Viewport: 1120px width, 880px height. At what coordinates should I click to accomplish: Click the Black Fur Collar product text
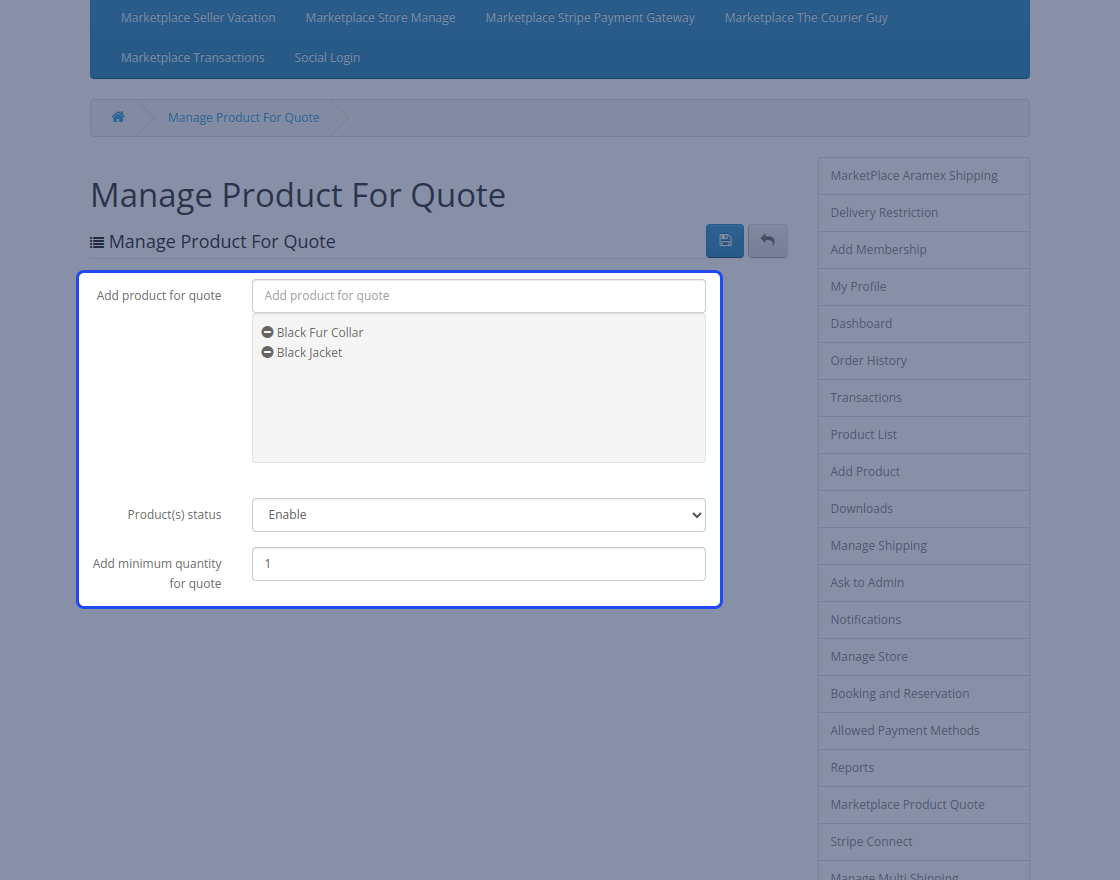click(x=320, y=332)
